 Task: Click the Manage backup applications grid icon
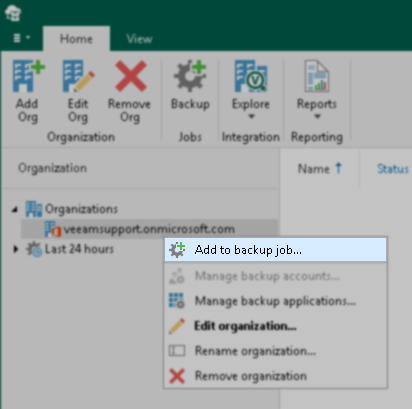click(x=177, y=301)
